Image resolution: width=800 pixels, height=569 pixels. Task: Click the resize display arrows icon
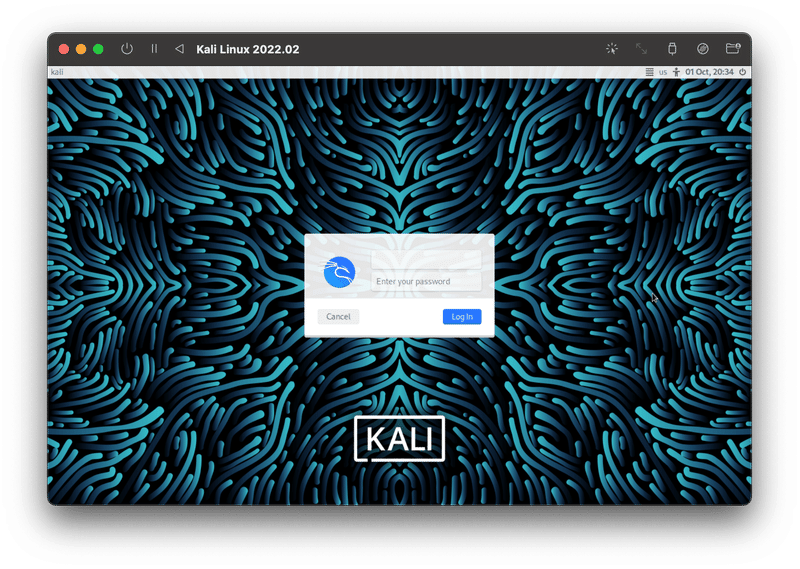tap(641, 48)
